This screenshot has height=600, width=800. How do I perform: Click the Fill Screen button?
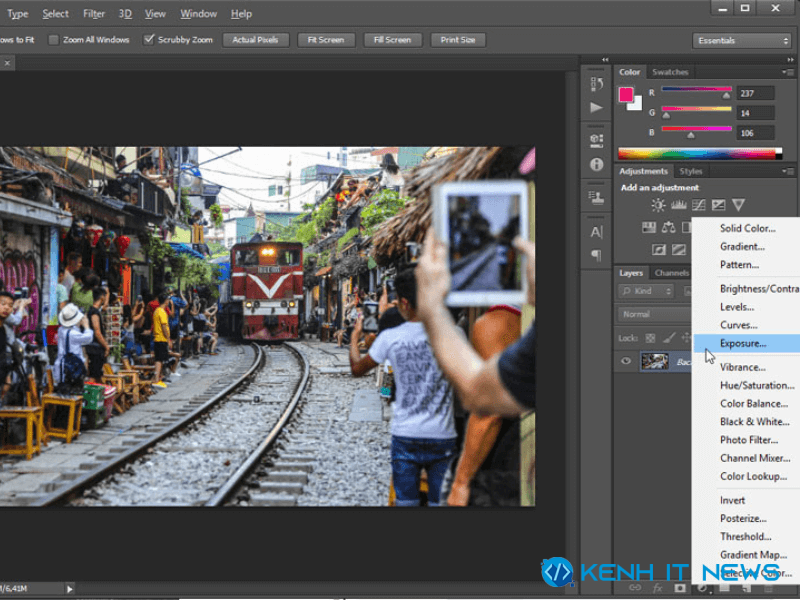point(392,40)
